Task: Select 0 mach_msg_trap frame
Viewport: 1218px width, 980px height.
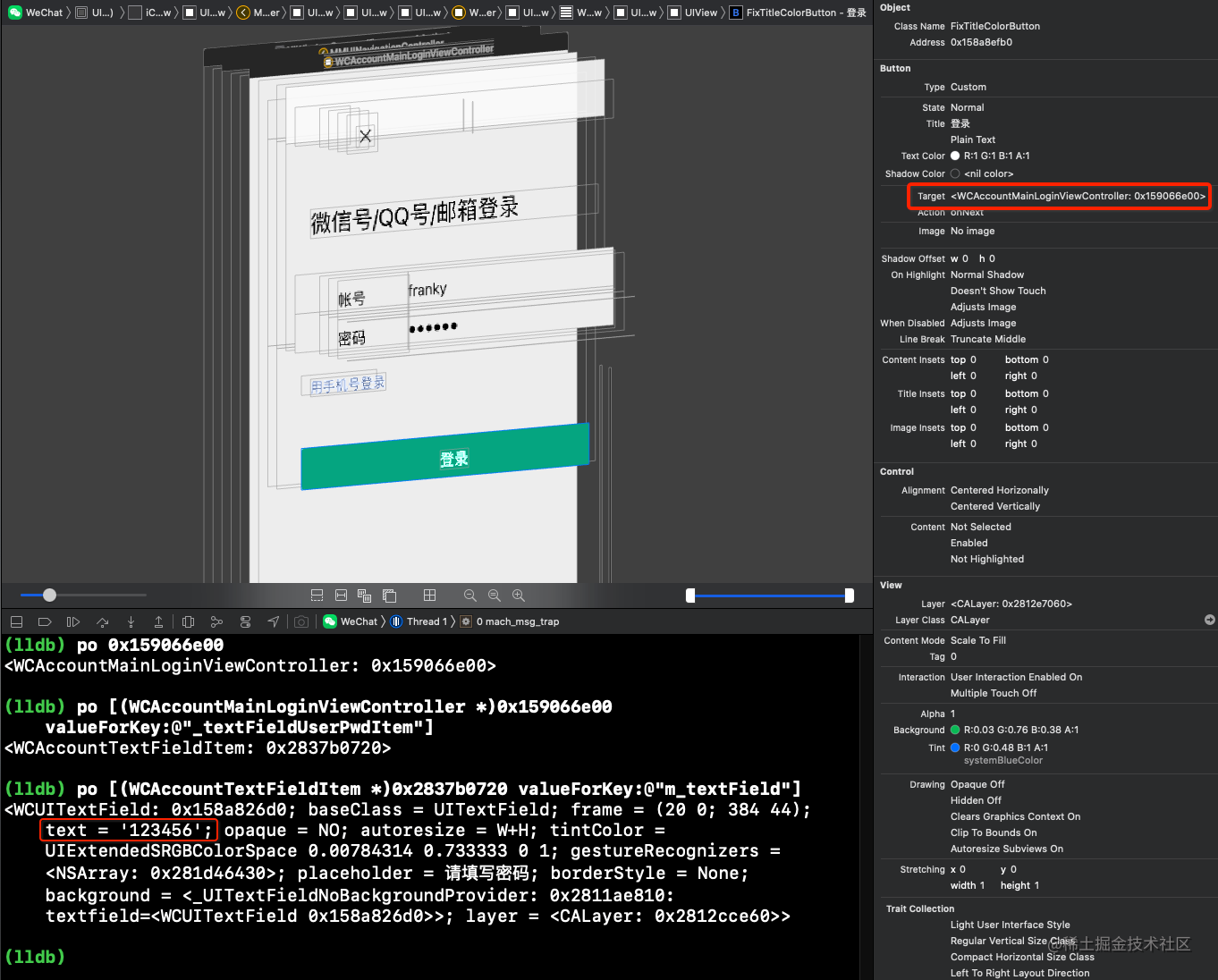Action: tap(510, 621)
